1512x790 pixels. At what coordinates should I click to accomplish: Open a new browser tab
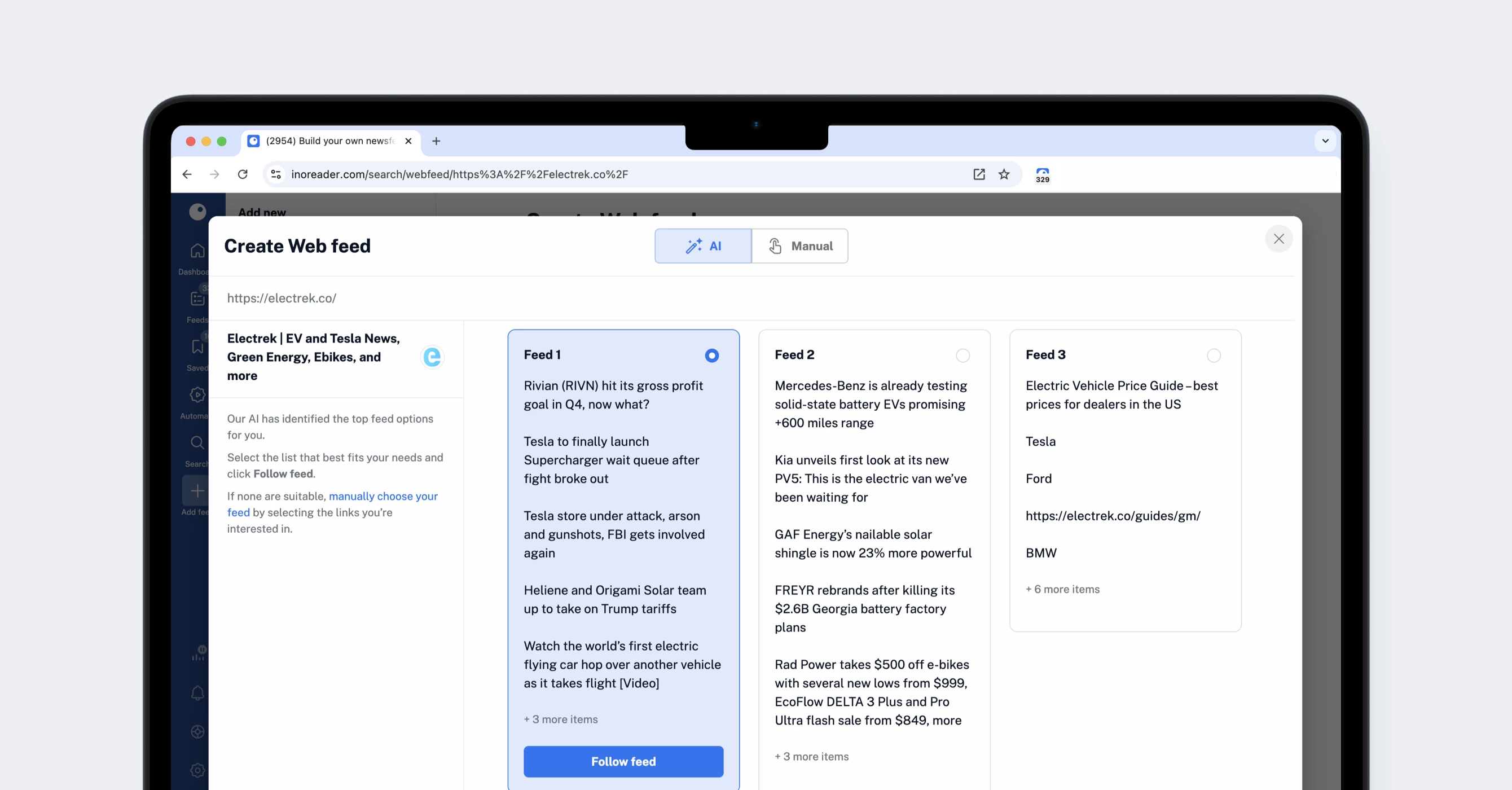click(436, 141)
